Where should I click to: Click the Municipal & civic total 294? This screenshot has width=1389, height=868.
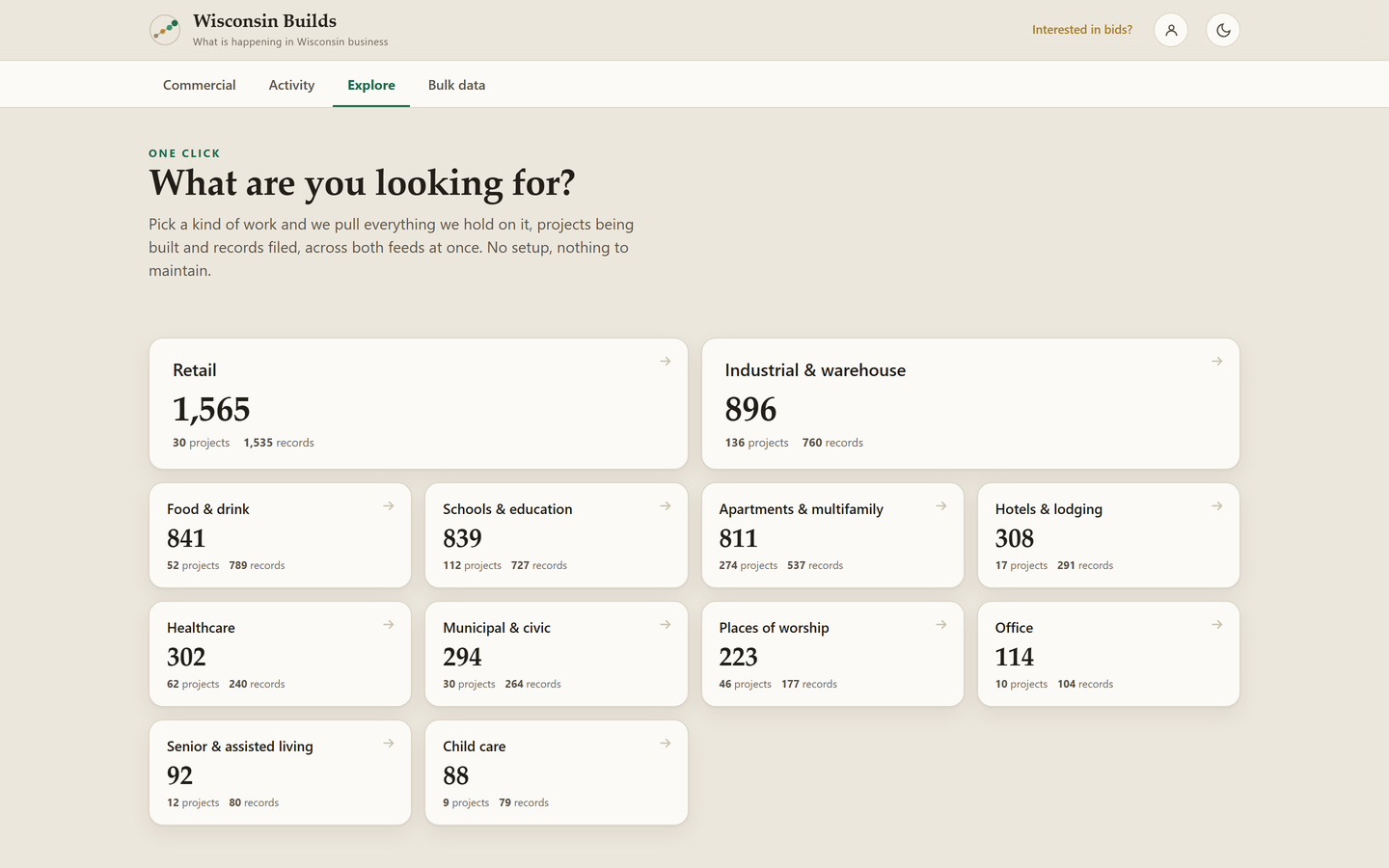coord(462,657)
